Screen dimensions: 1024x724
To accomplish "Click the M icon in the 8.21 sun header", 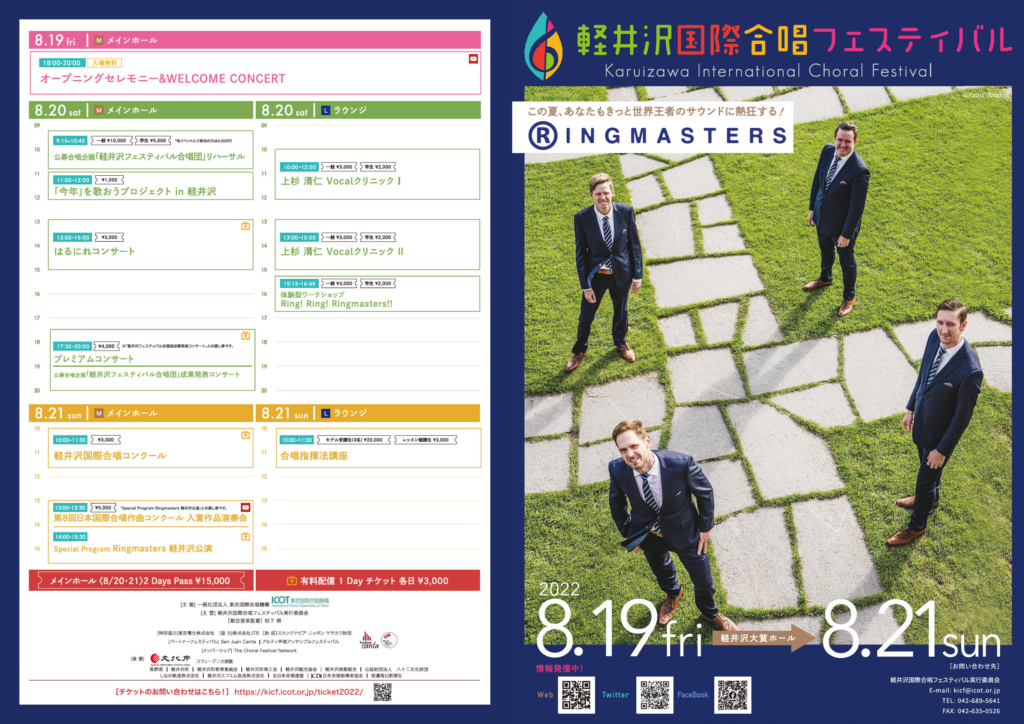I will tap(99, 413).
